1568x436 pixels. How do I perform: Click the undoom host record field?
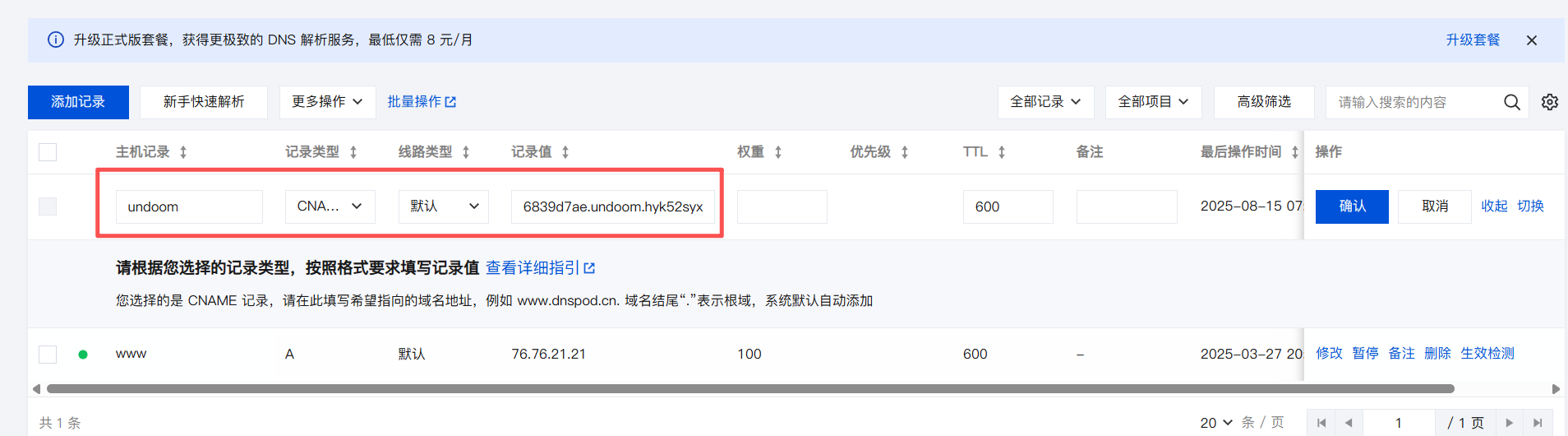point(189,206)
